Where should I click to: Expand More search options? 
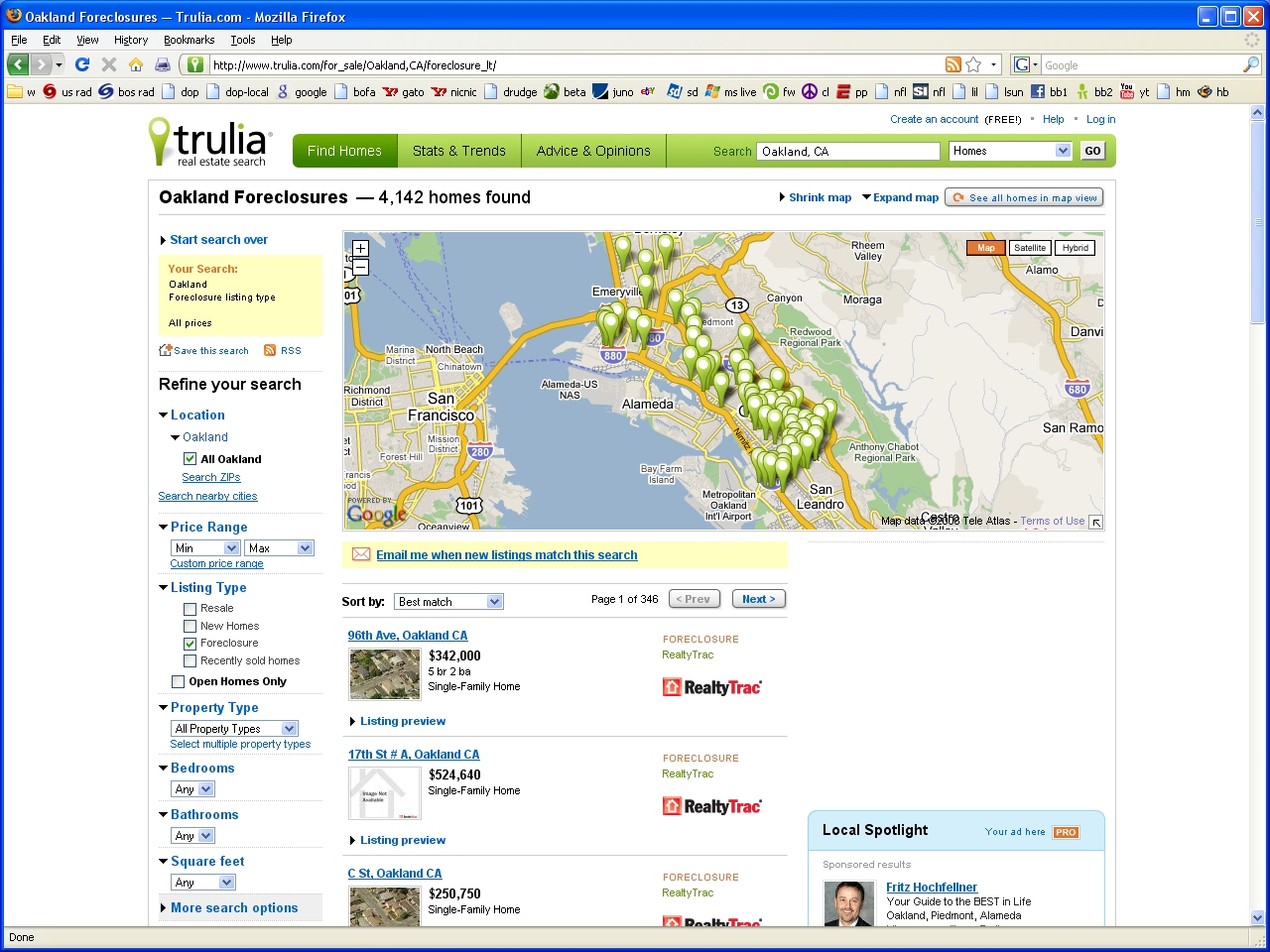point(234,907)
